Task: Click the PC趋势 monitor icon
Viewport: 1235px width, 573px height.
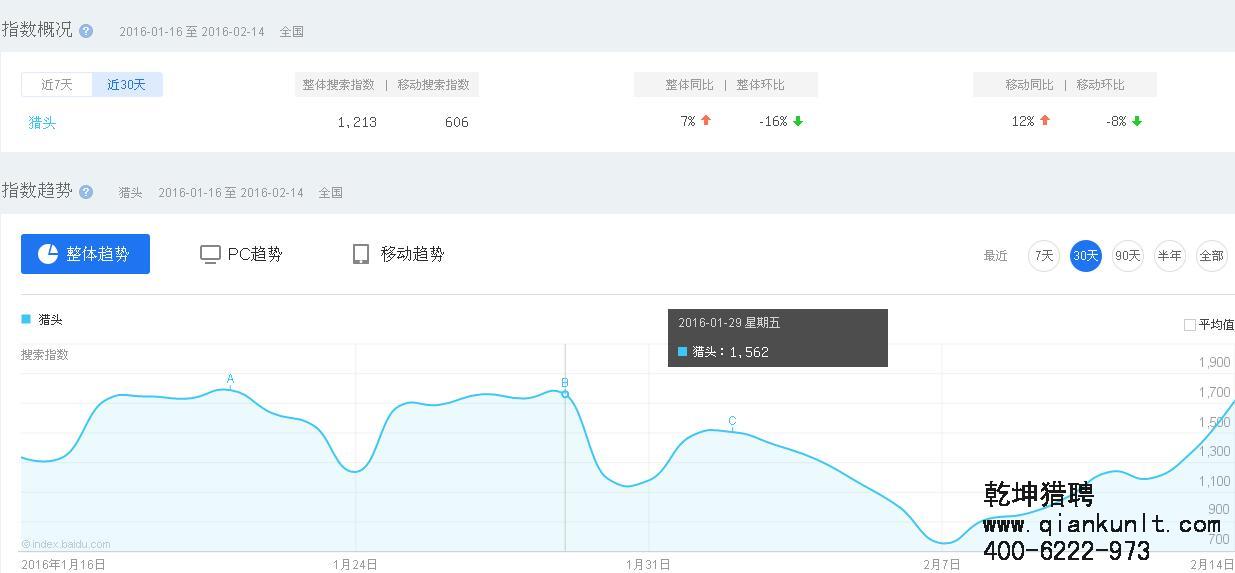Action: point(210,254)
